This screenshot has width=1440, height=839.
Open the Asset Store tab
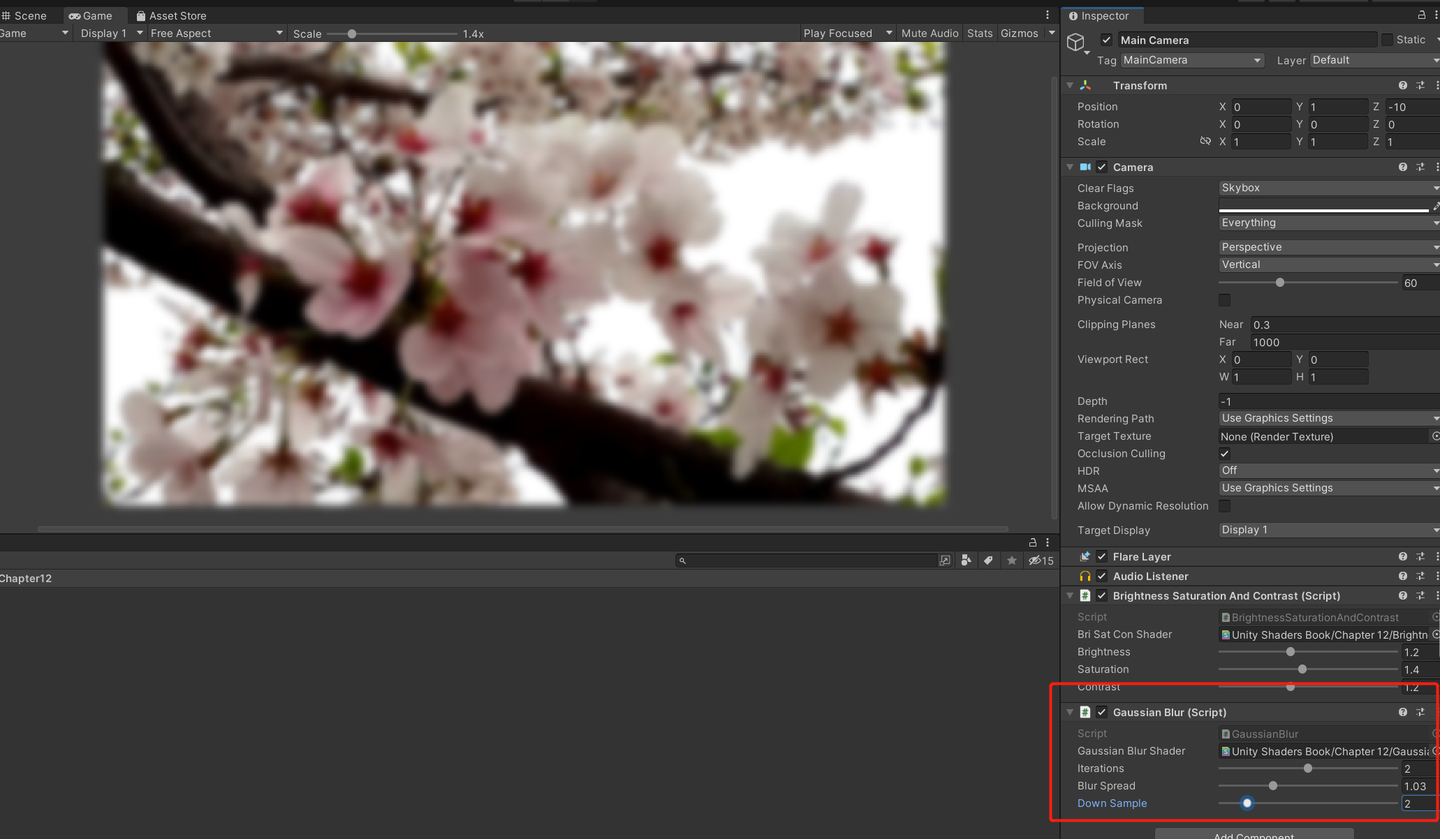pyautogui.click(x=171, y=16)
